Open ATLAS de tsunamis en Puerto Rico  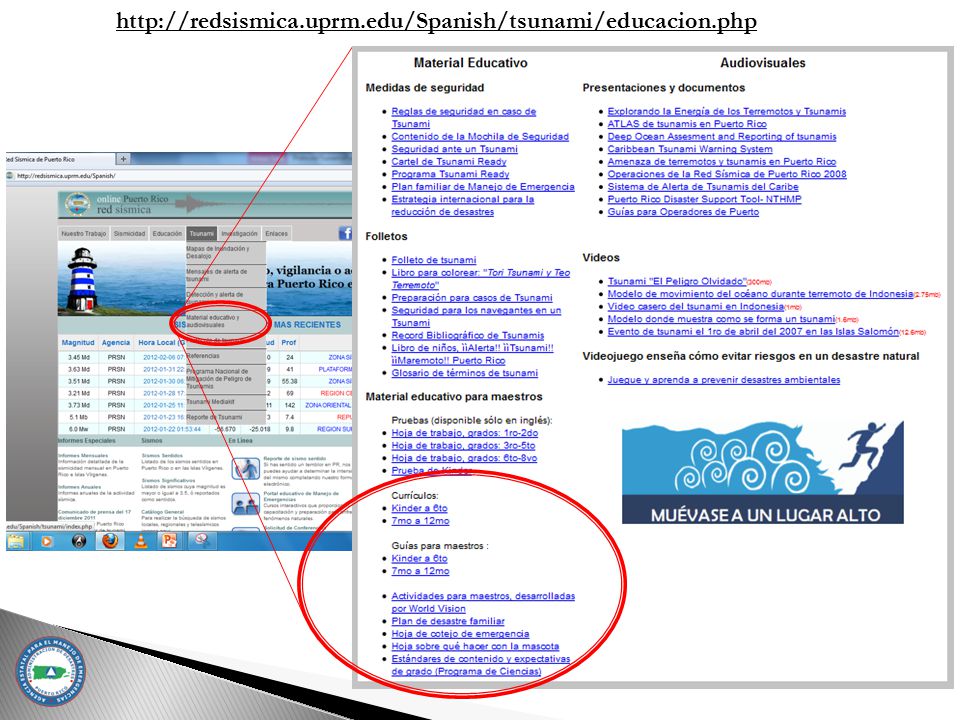pyautogui.click(x=687, y=124)
